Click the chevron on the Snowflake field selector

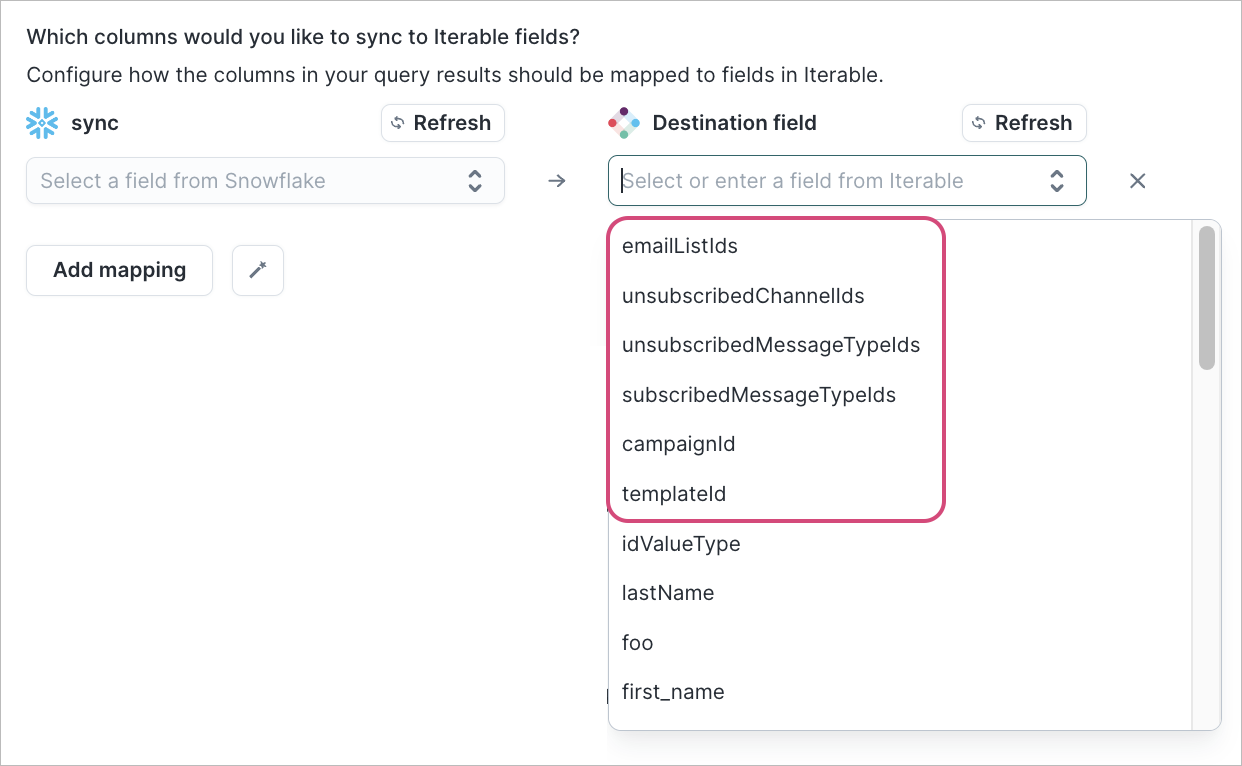(x=475, y=181)
